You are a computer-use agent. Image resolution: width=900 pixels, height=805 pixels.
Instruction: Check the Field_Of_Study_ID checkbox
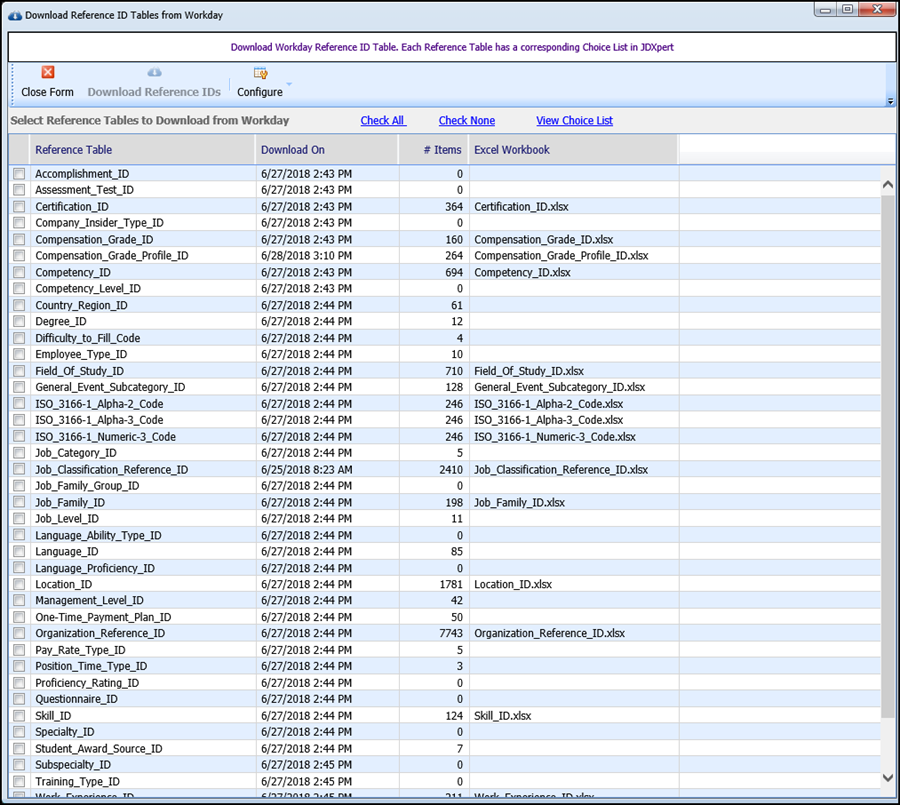[20, 371]
